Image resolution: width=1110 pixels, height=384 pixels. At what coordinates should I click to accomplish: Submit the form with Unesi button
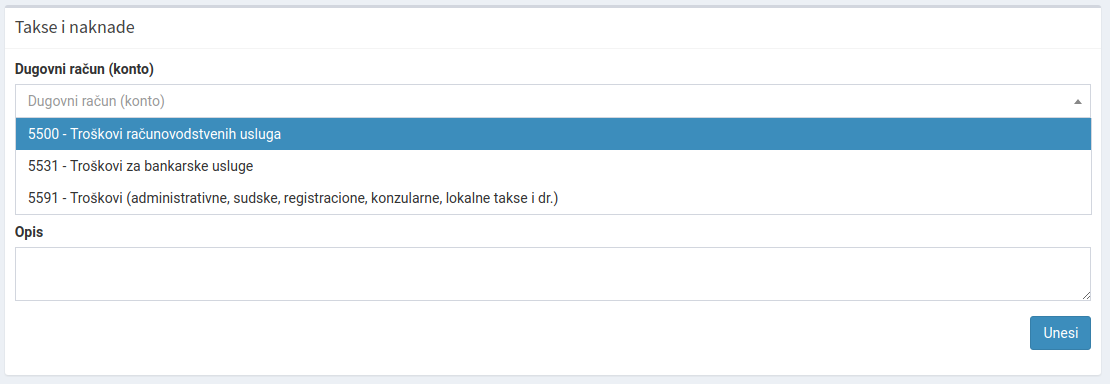tap(1060, 333)
